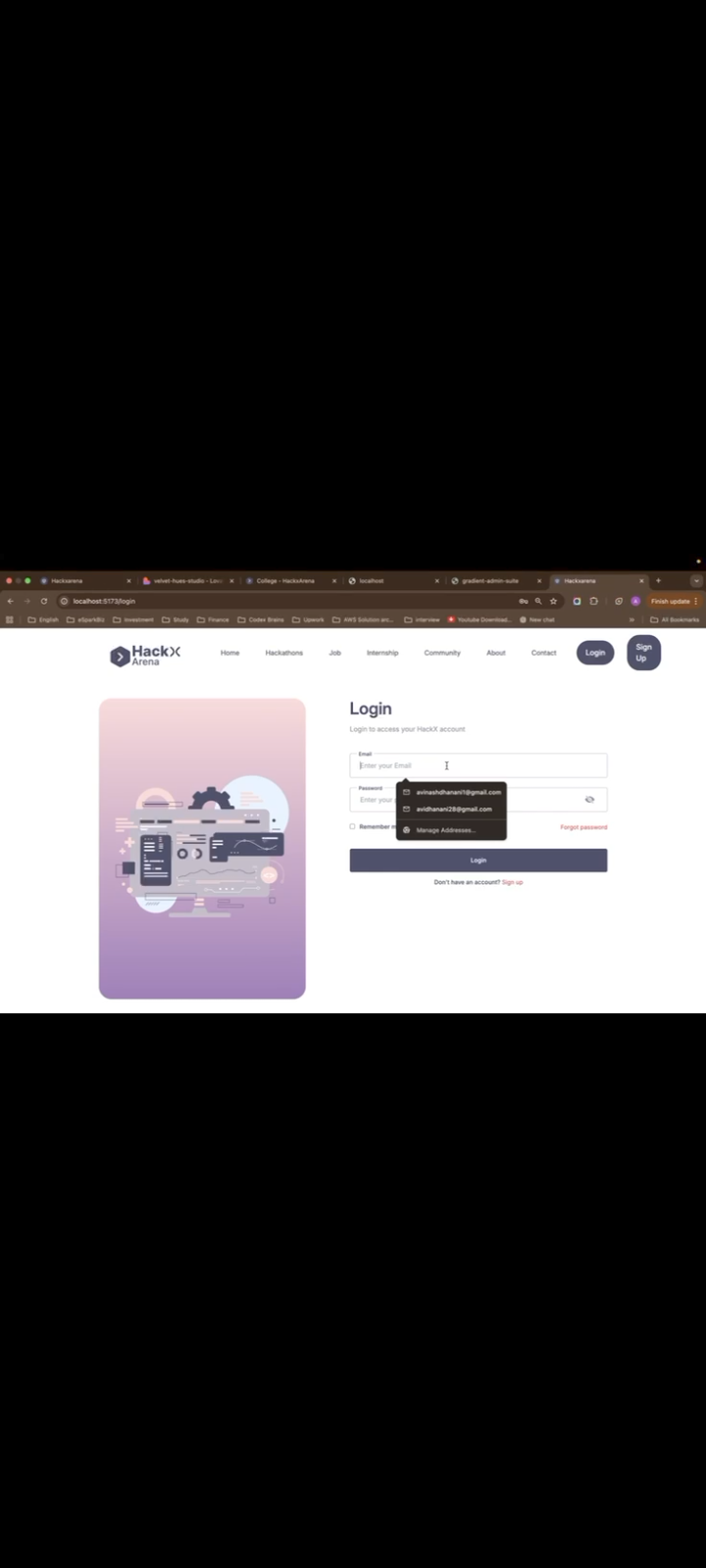Bookmark this page with the star icon
Image resolution: width=706 pixels, height=1568 pixels.
click(x=553, y=601)
